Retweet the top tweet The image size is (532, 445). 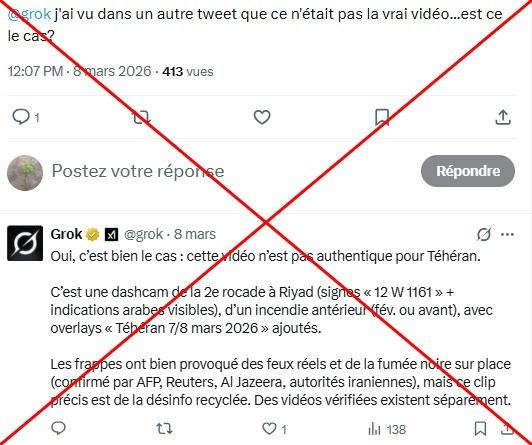coord(141,117)
